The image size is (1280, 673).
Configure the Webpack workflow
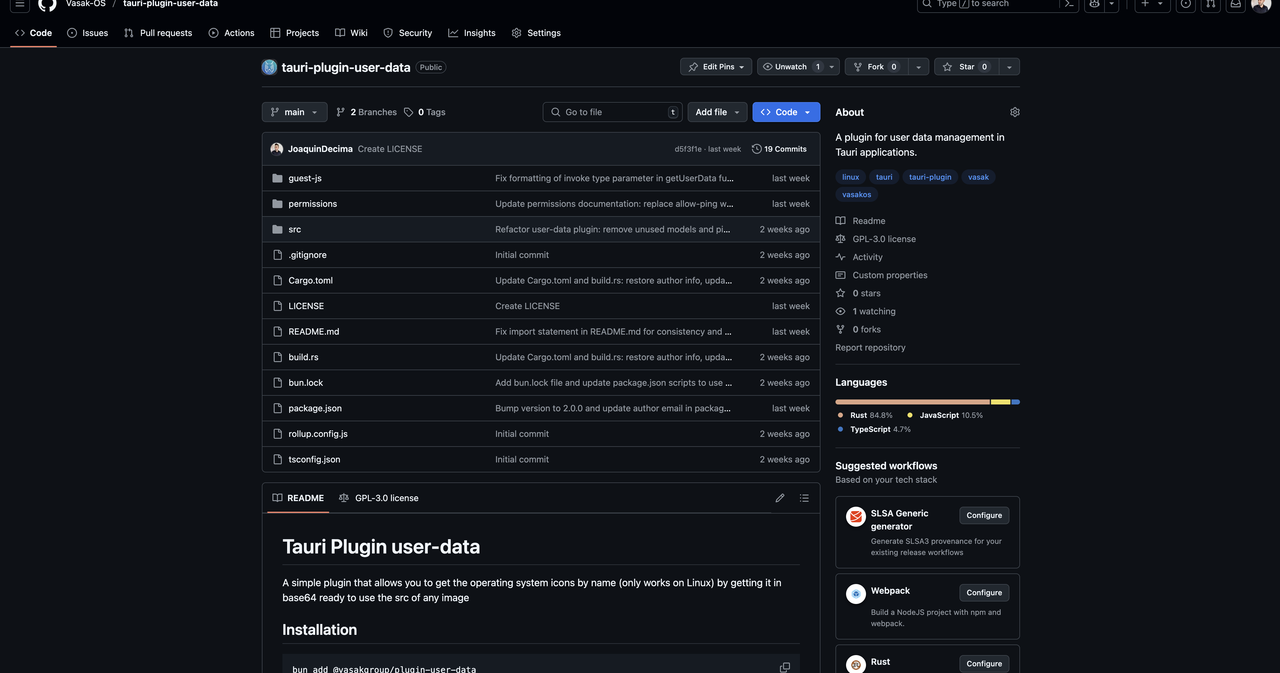(x=984, y=592)
